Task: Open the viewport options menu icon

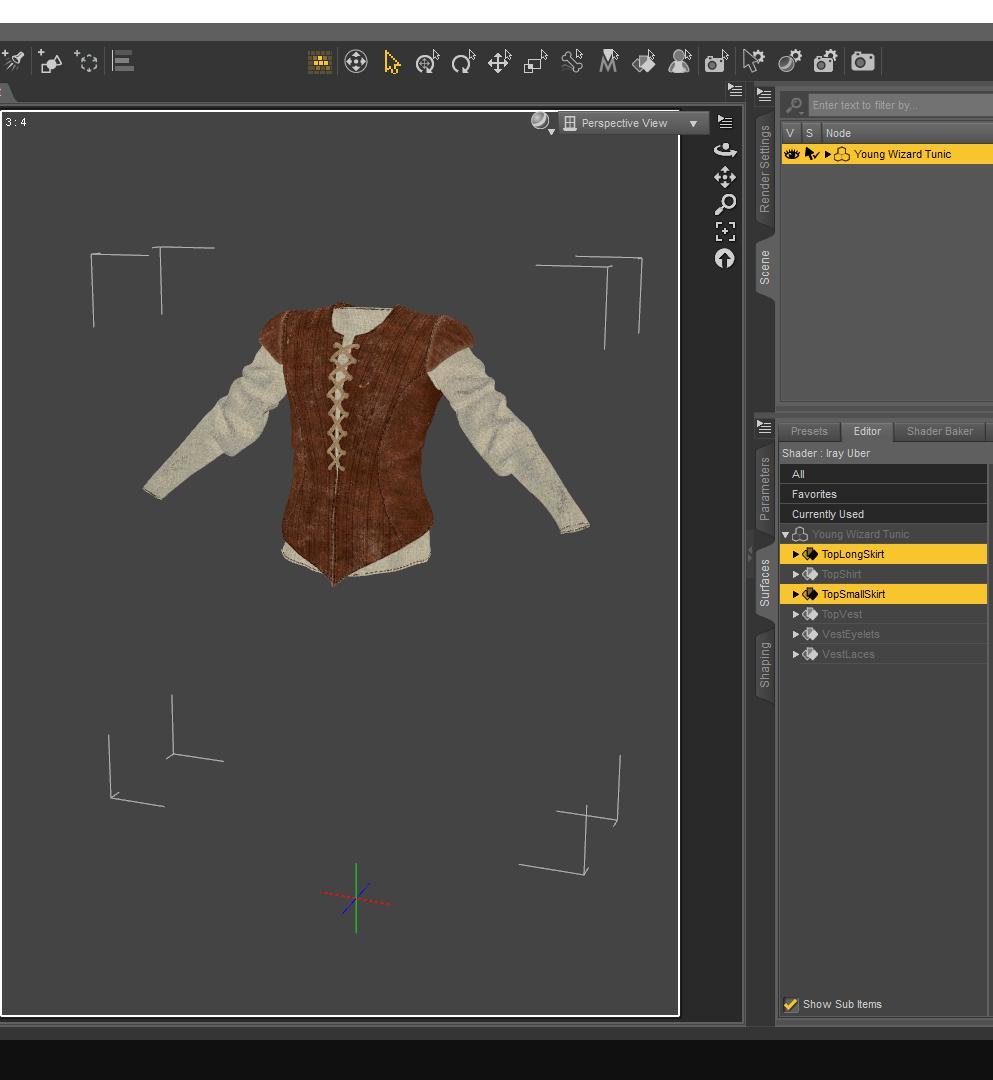Action: pyautogui.click(x=725, y=123)
